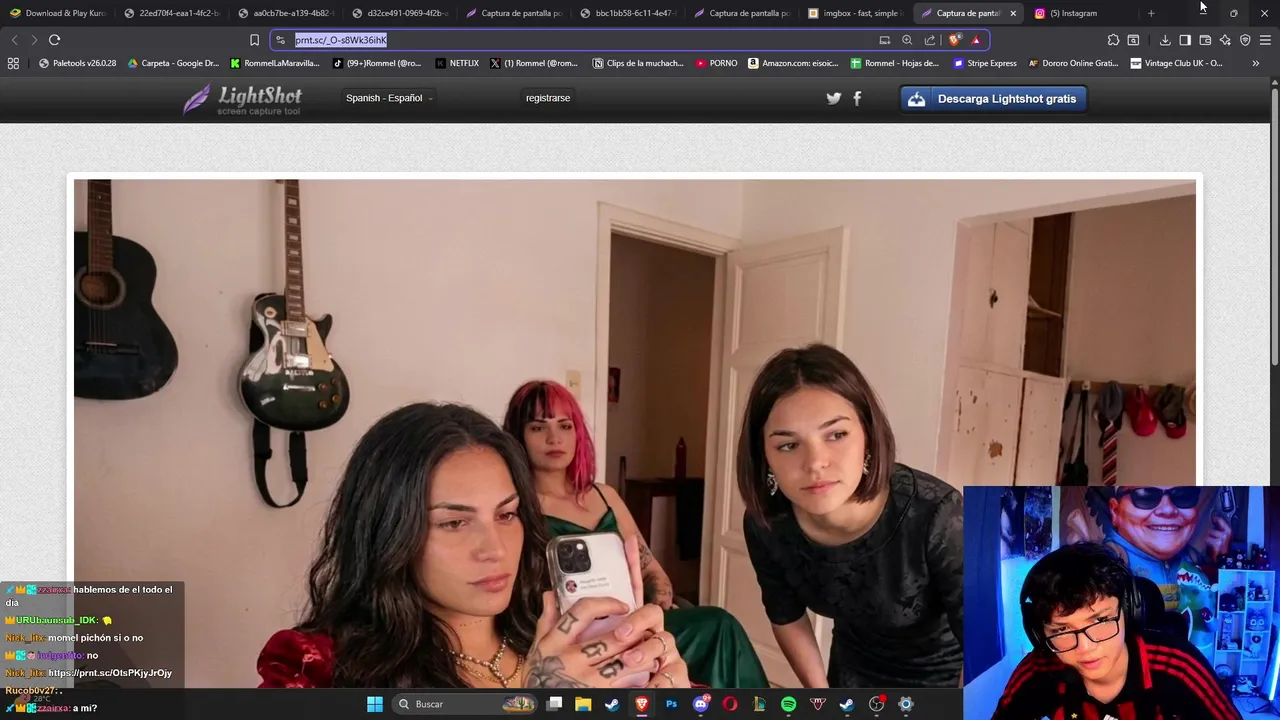Click the taskbar 'Buscar' search box

pos(464,704)
